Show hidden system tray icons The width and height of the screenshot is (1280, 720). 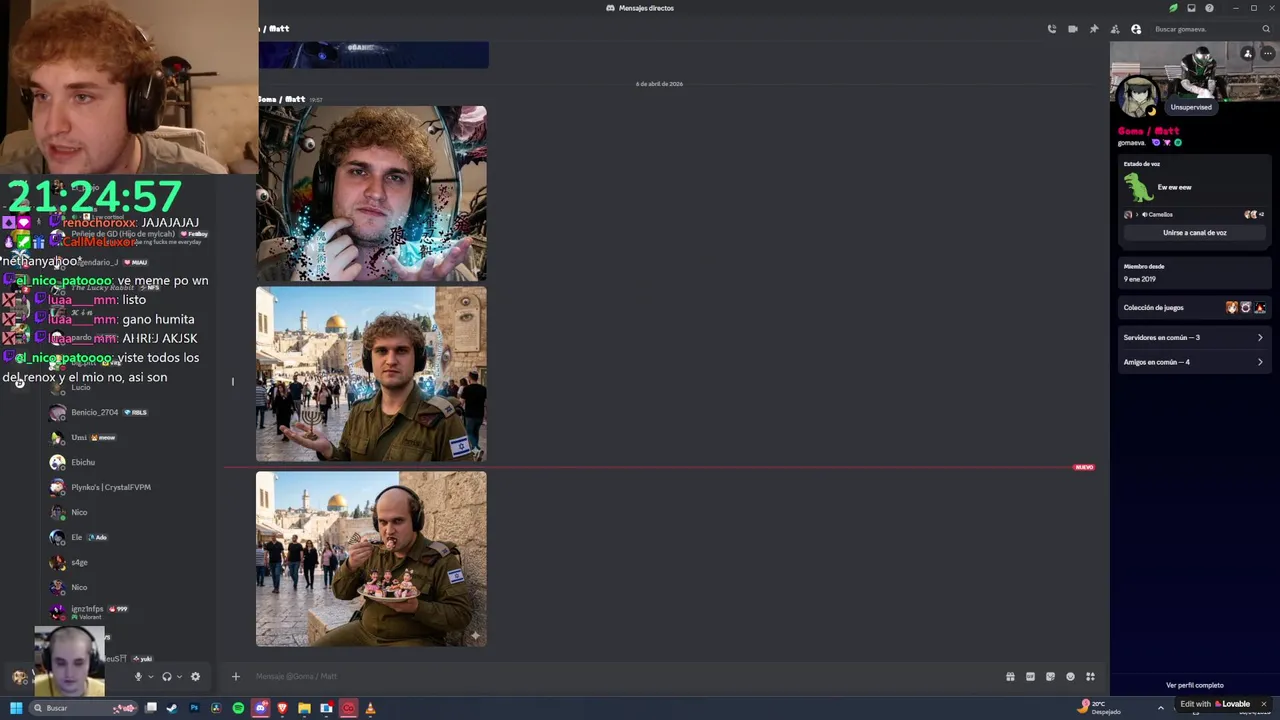(x=1160, y=707)
